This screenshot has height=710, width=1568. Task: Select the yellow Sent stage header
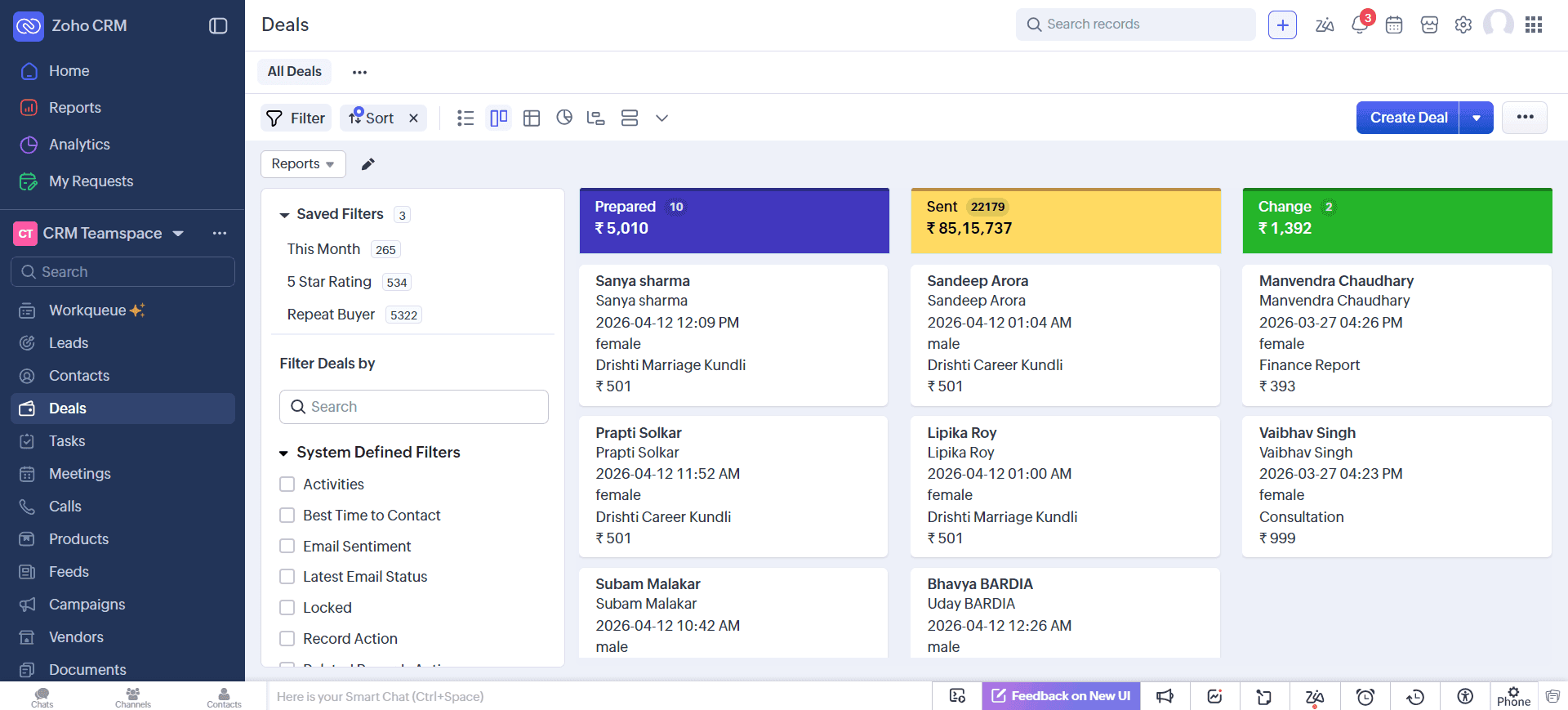1066,221
